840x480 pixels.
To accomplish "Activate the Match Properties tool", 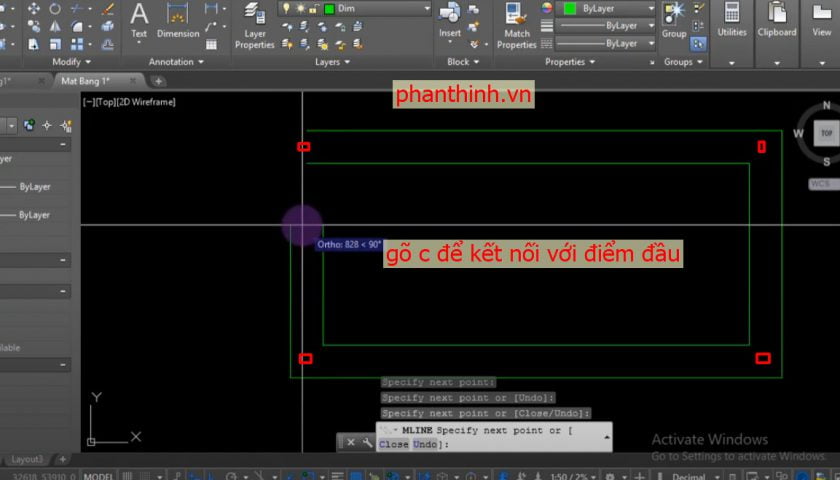I will pyautogui.click(x=516, y=26).
